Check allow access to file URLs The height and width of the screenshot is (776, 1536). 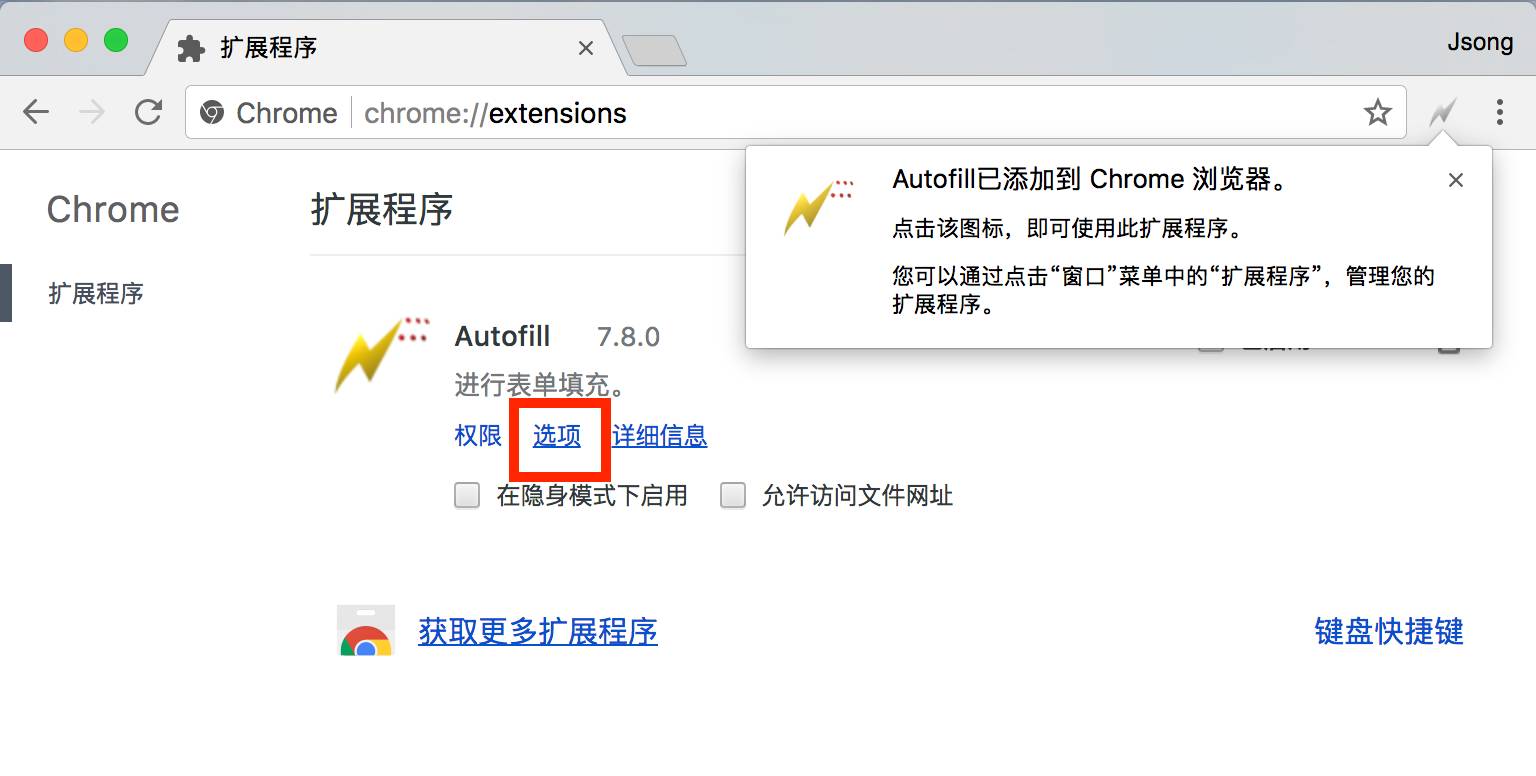click(733, 496)
